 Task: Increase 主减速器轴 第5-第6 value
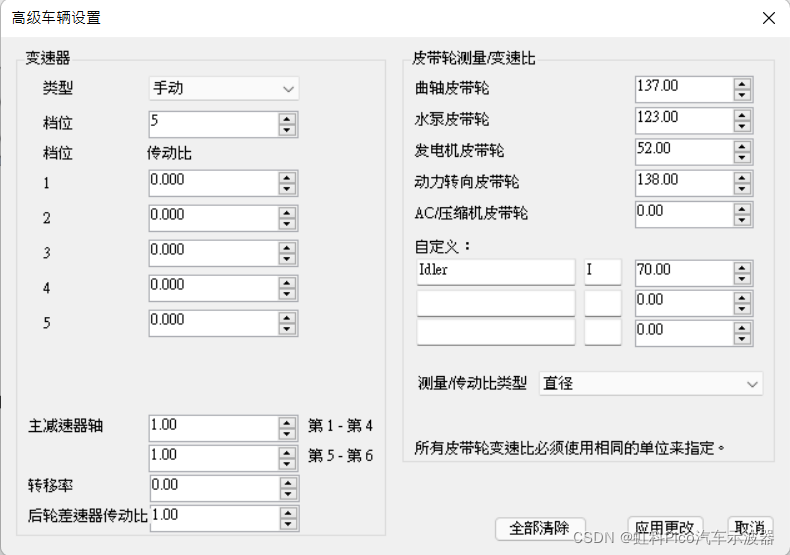point(287,453)
